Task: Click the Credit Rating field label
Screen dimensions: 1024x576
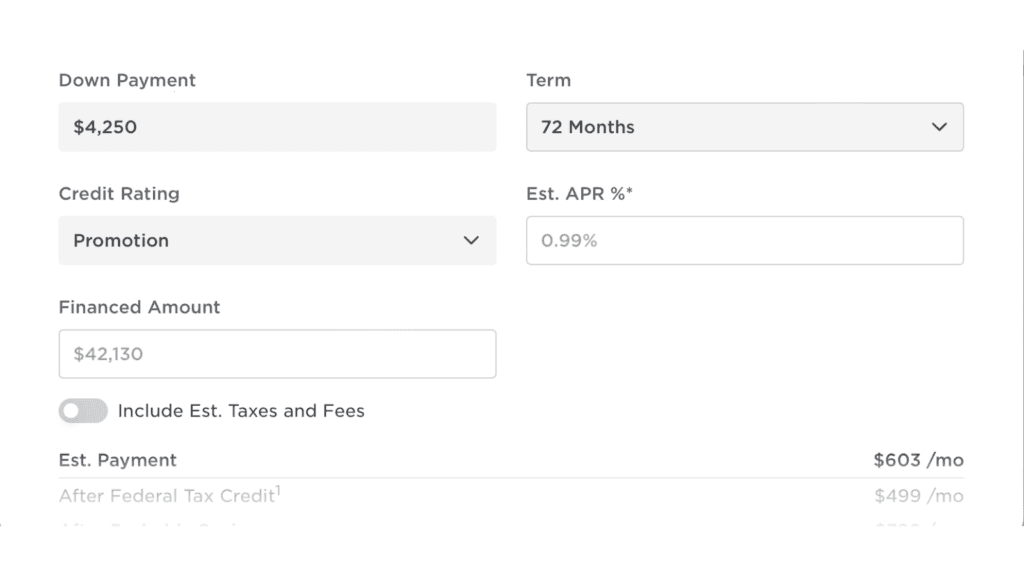Action: click(x=119, y=194)
